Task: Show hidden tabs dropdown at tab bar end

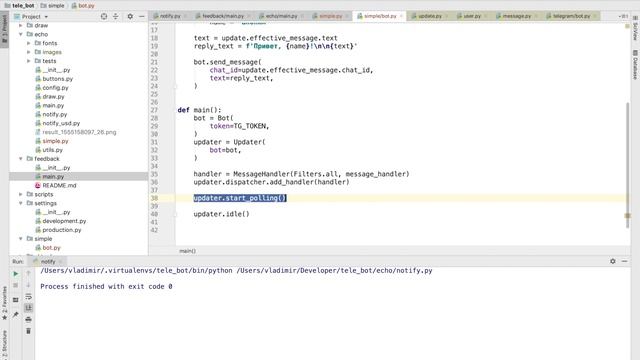Action: tap(623, 16)
